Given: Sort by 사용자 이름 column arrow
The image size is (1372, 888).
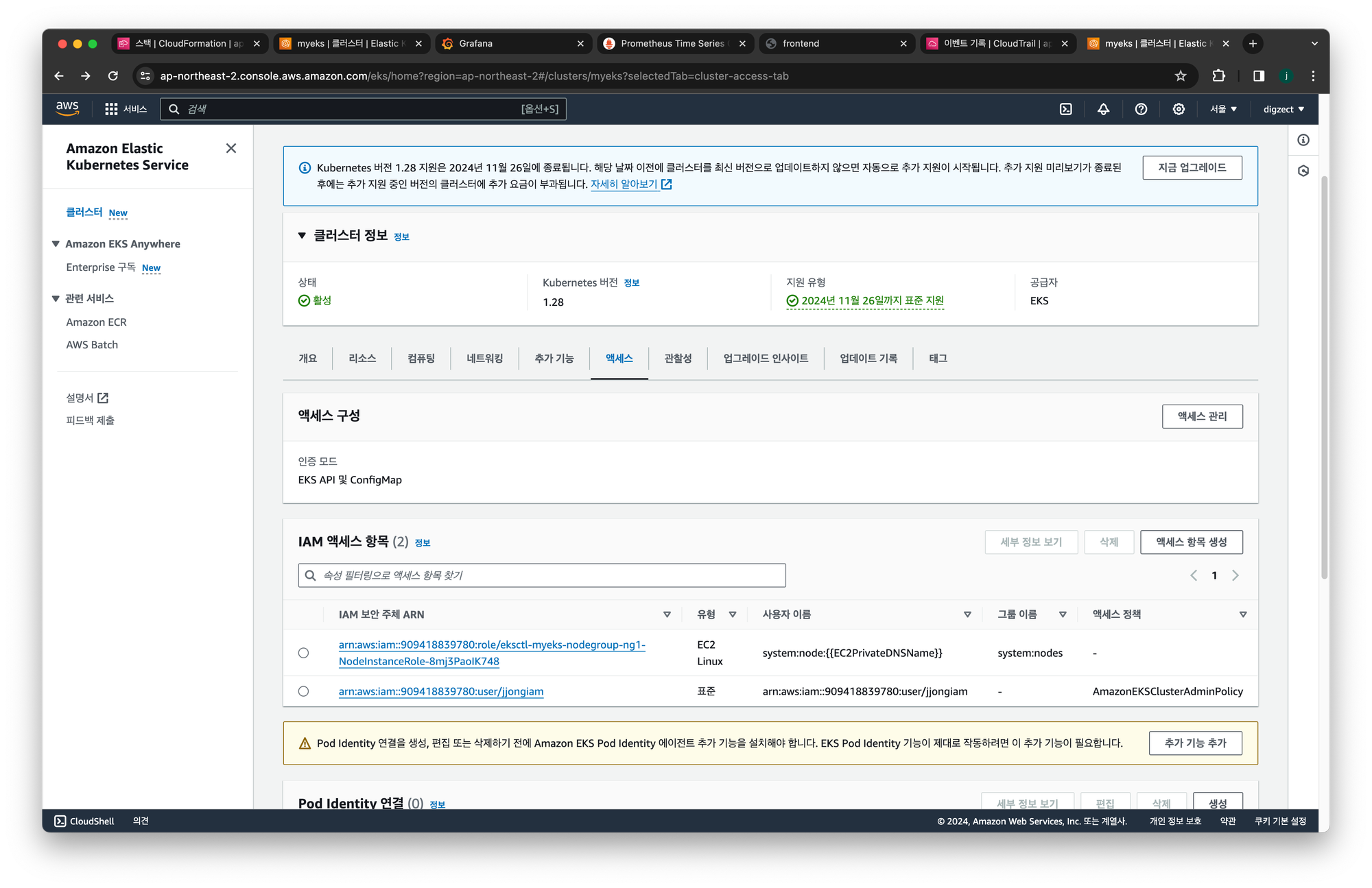Looking at the screenshot, I should coord(967,614).
